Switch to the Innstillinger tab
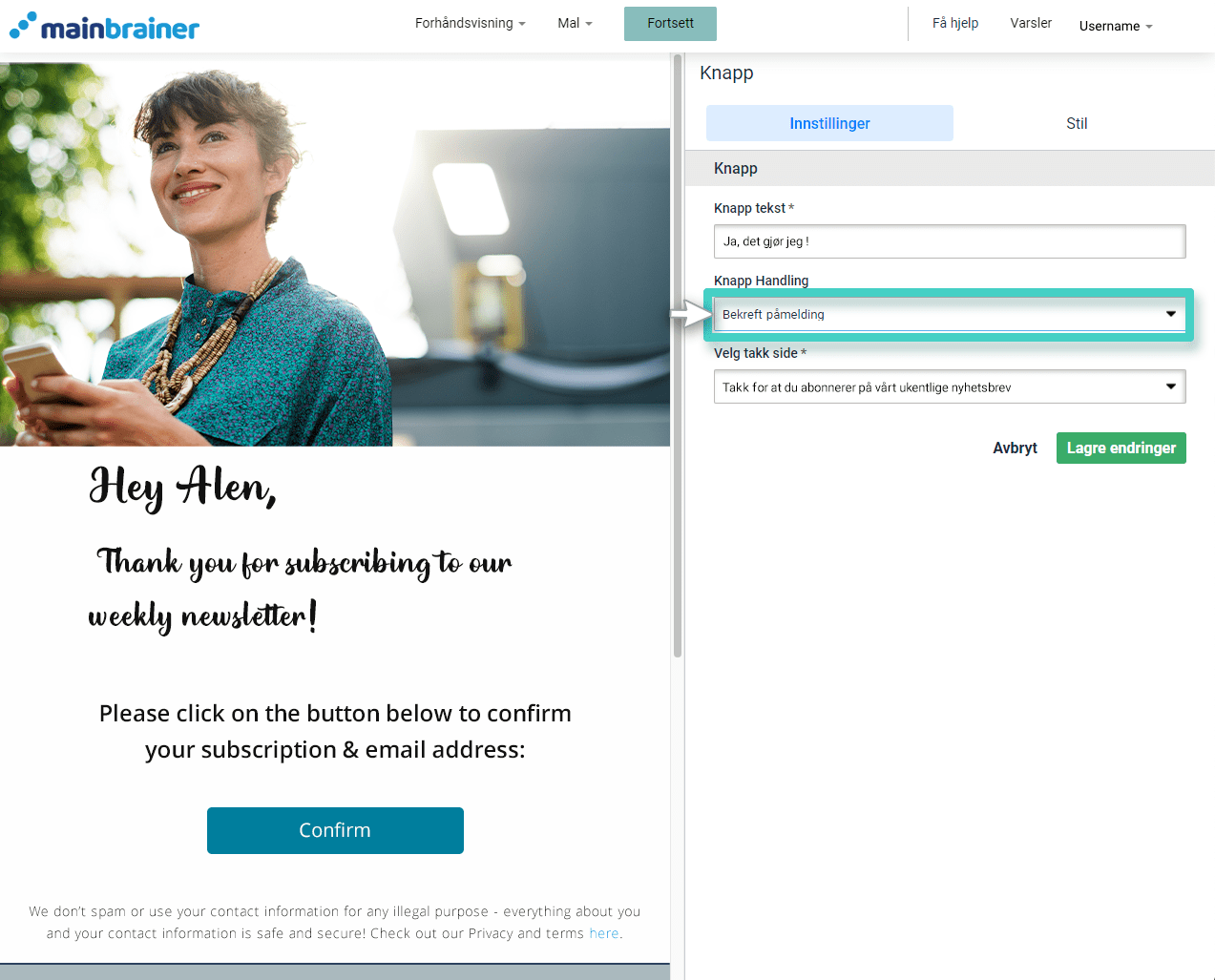 click(x=829, y=123)
